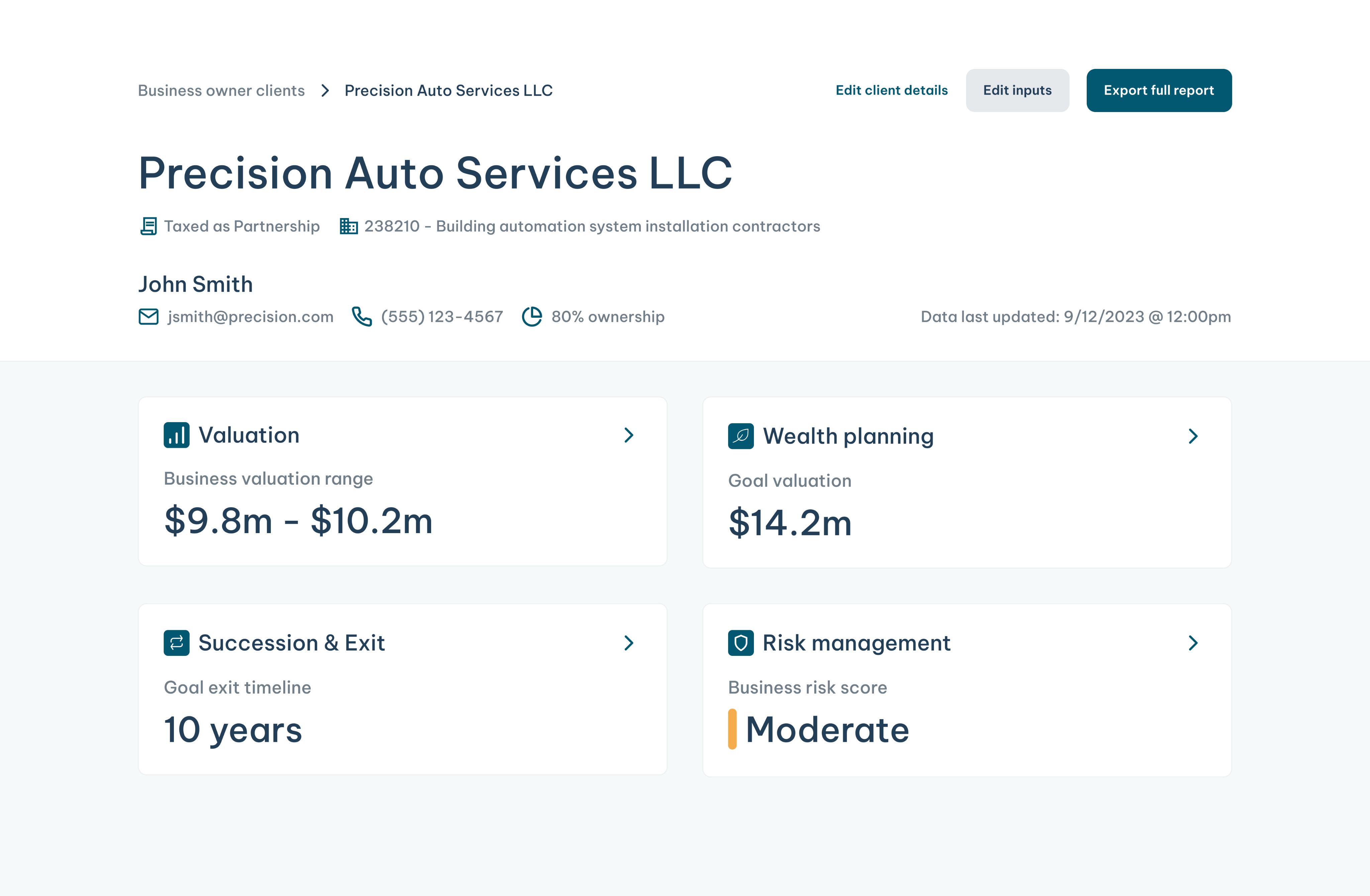Select the Precision Auto Services LLC breadcrumb
The width and height of the screenshot is (1370, 896).
[449, 90]
